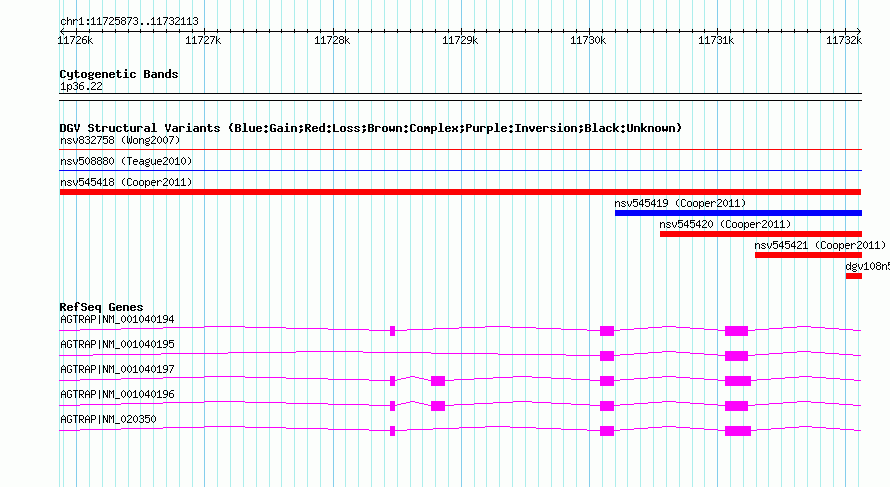Click the blue nsv545419 gain bar
This screenshot has height=487, width=890.
[x=738, y=213]
